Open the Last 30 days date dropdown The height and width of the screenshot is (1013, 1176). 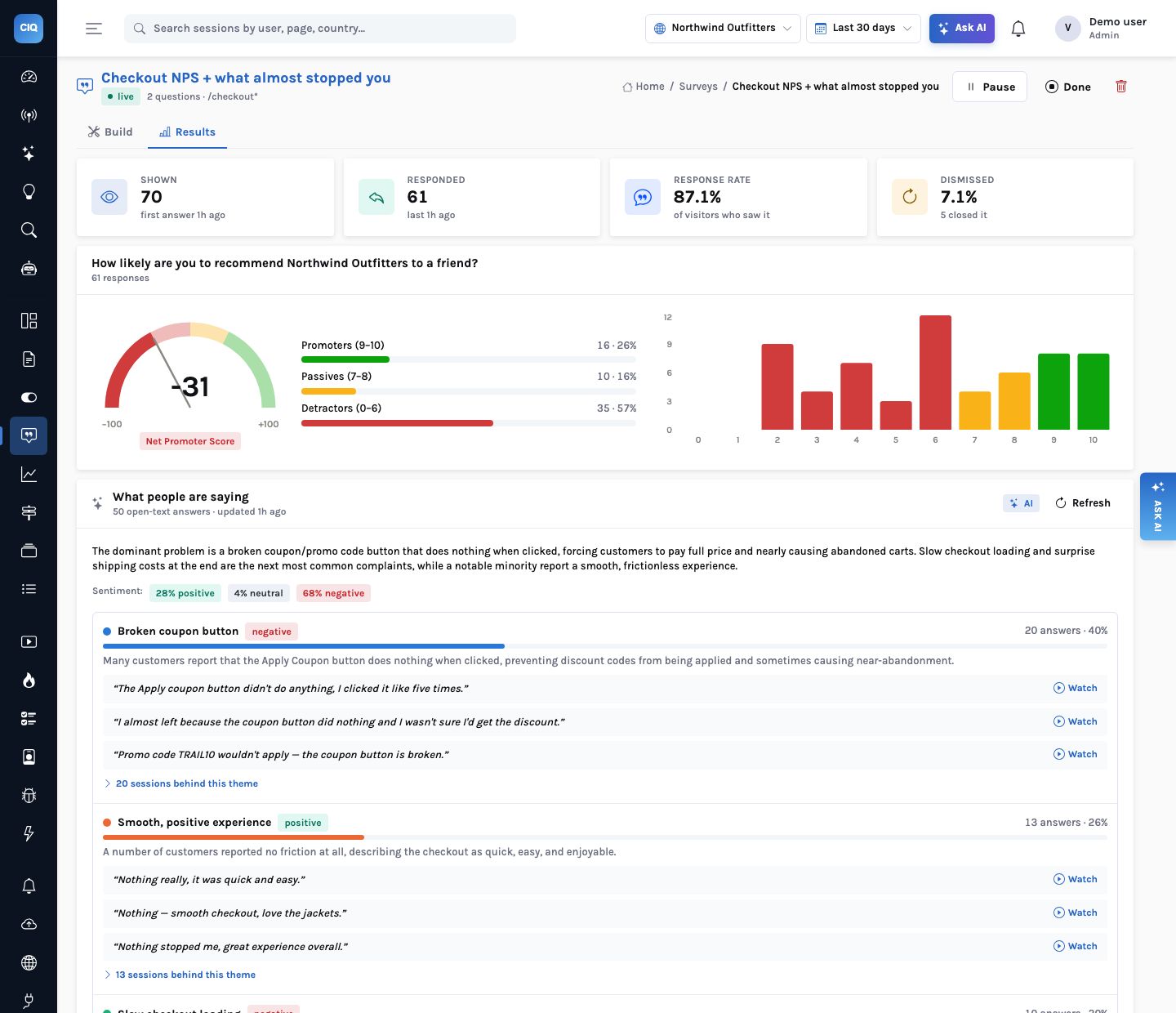click(863, 29)
